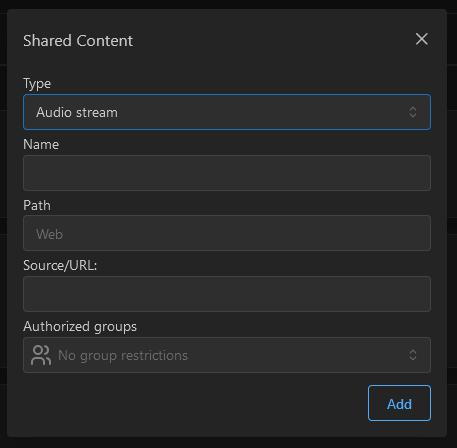Image resolution: width=457 pixels, height=448 pixels.
Task: Click the Name label
Action: point(41,145)
